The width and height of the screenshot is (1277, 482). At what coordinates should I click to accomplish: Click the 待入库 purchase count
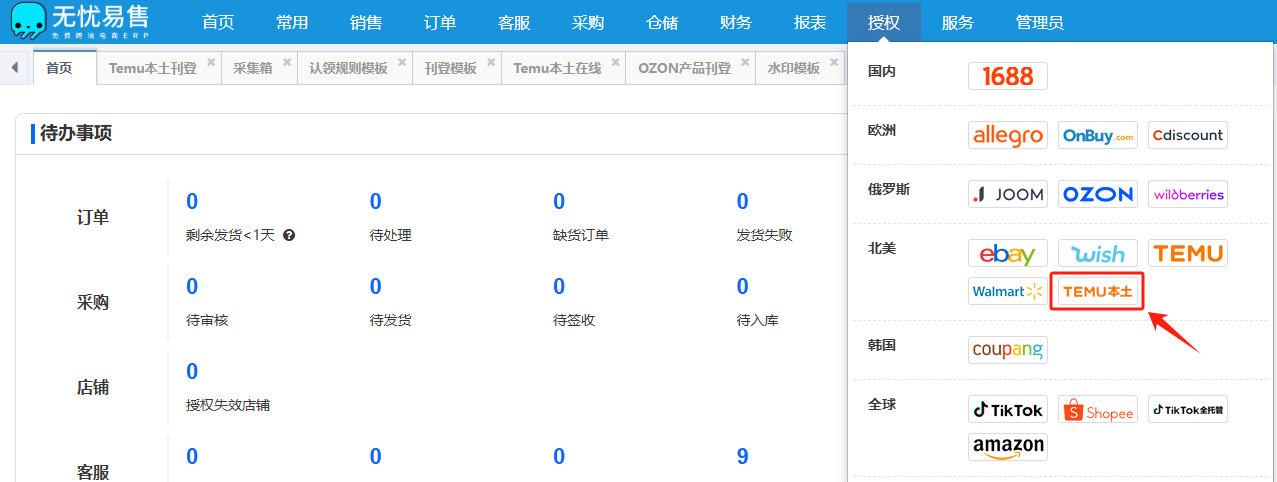click(743, 287)
